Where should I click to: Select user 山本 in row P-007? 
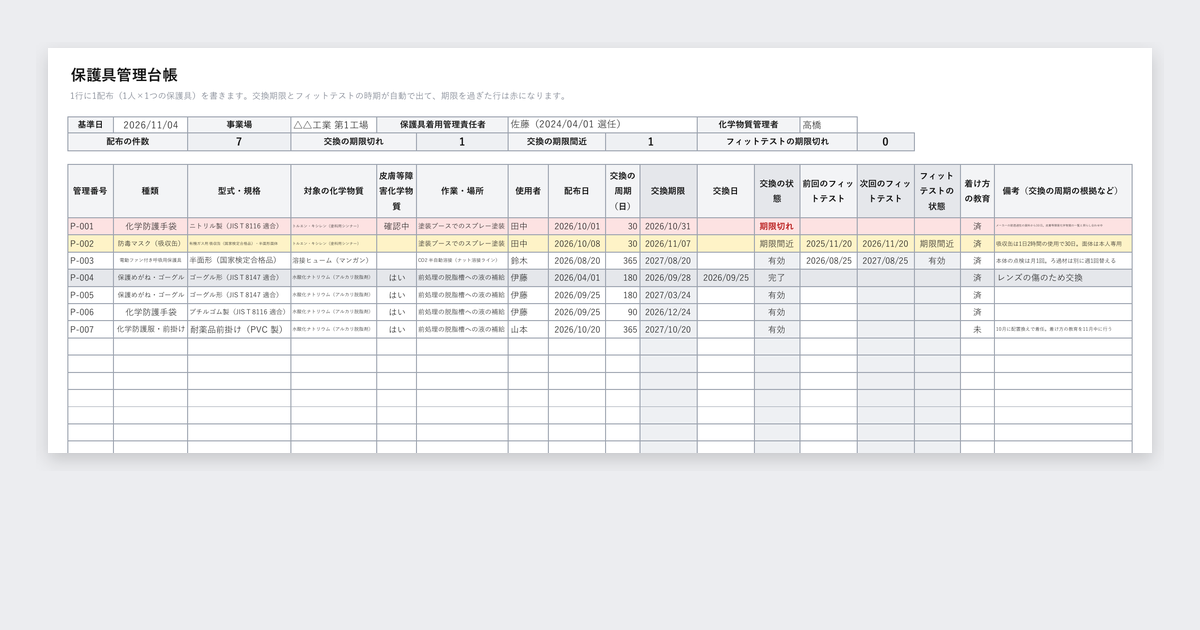[x=528, y=329]
